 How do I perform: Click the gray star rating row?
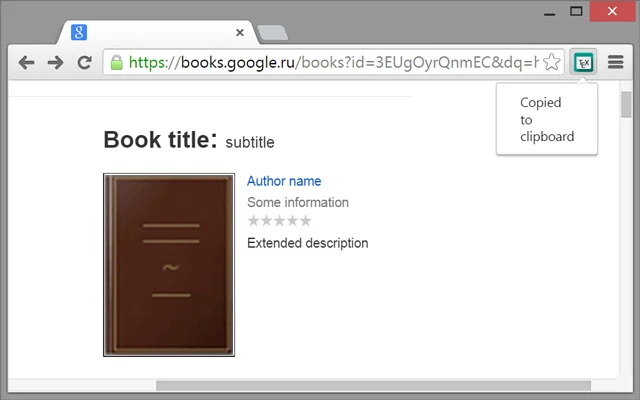280,221
